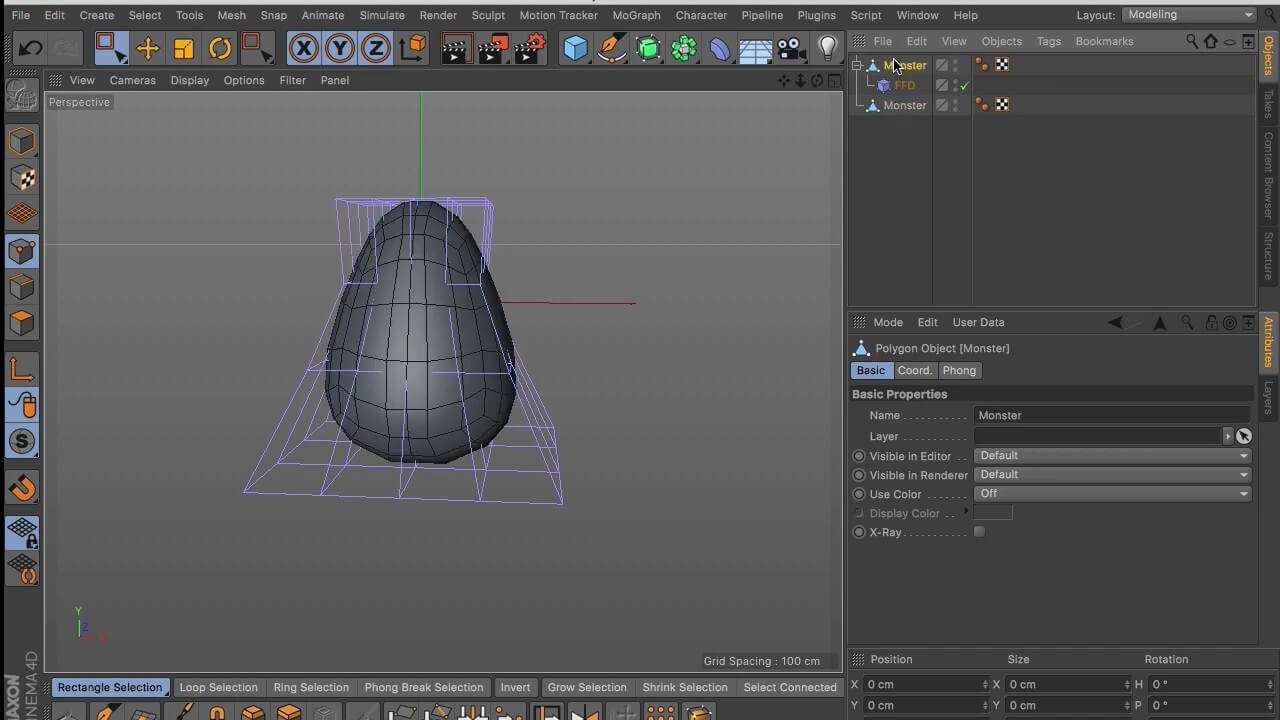This screenshot has height=720, width=1280.
Task: Open Render Settings from the toolbar
Action: click(x=529, y=48)
